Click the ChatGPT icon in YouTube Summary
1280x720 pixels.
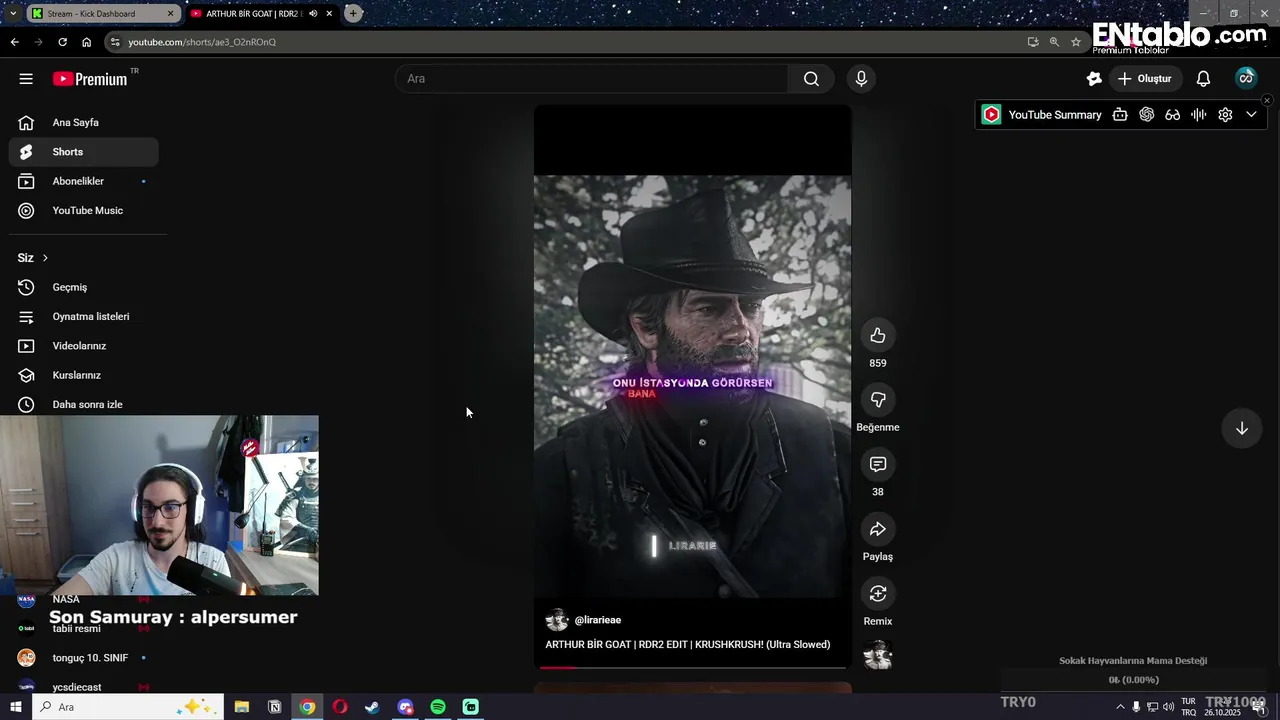click(x=1146, y=115)
